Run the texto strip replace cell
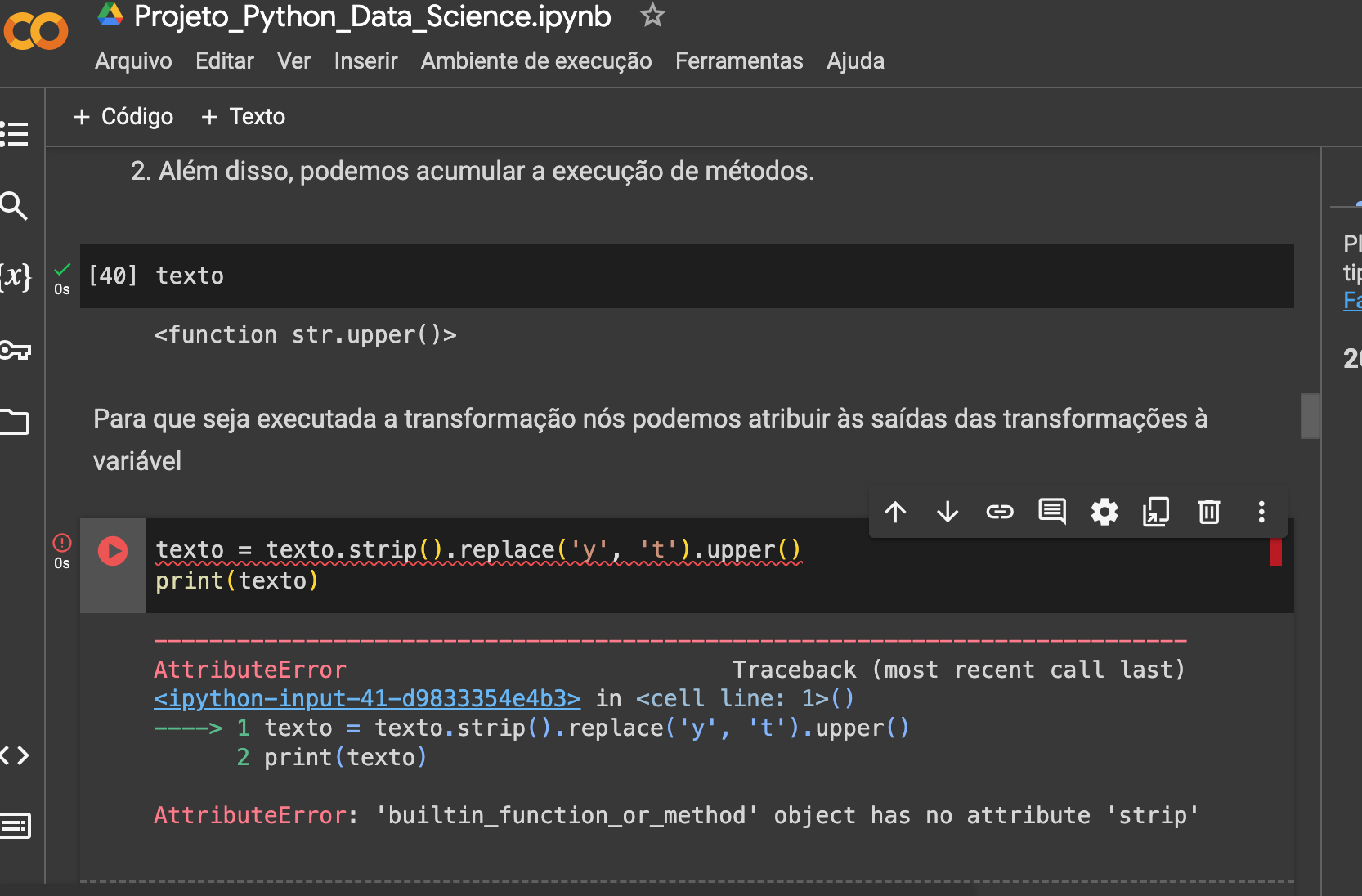1362x896 pixels. point(113,551)
